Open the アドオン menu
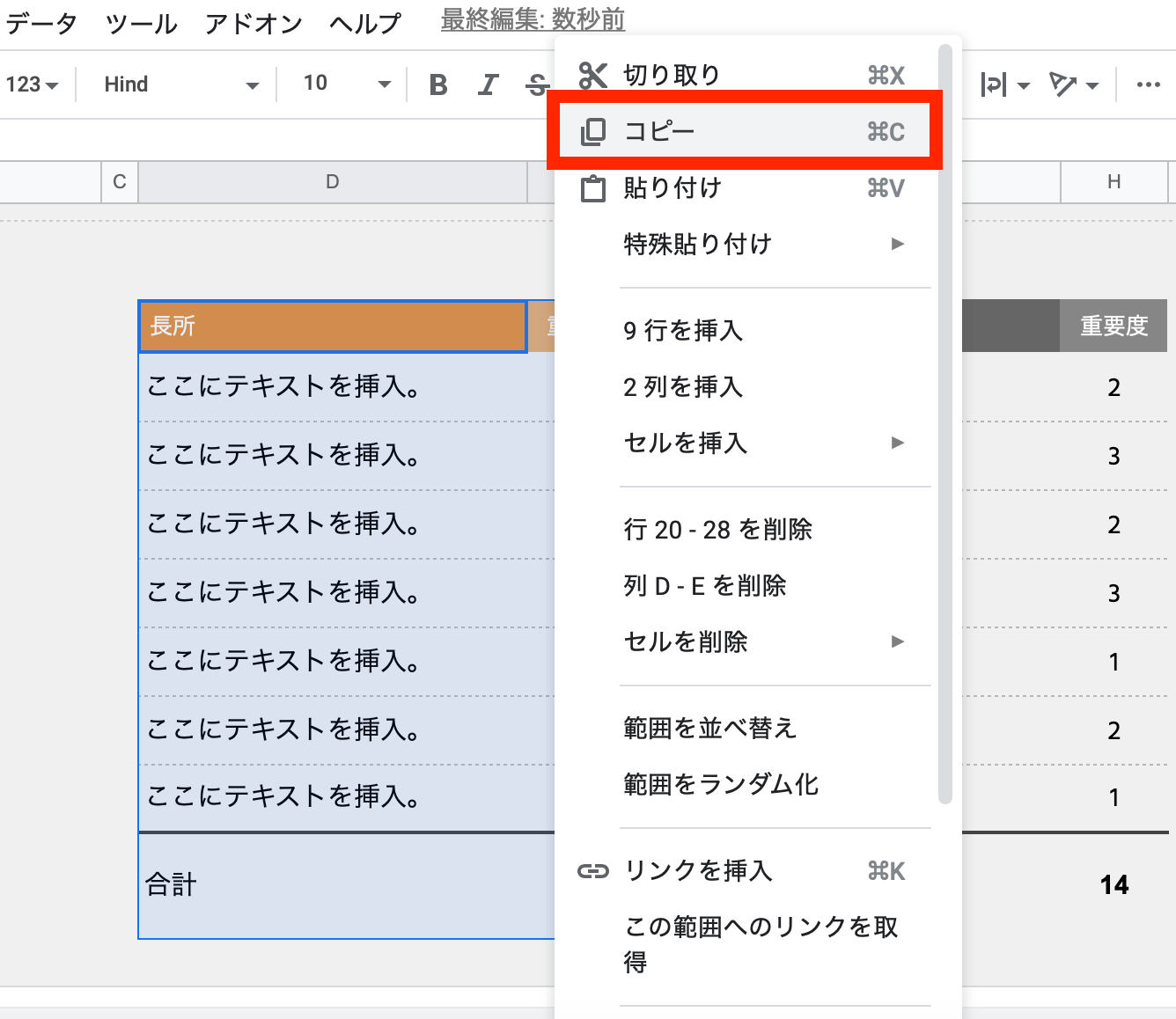Viewport: 1176px width, 1019px height. 254,24
